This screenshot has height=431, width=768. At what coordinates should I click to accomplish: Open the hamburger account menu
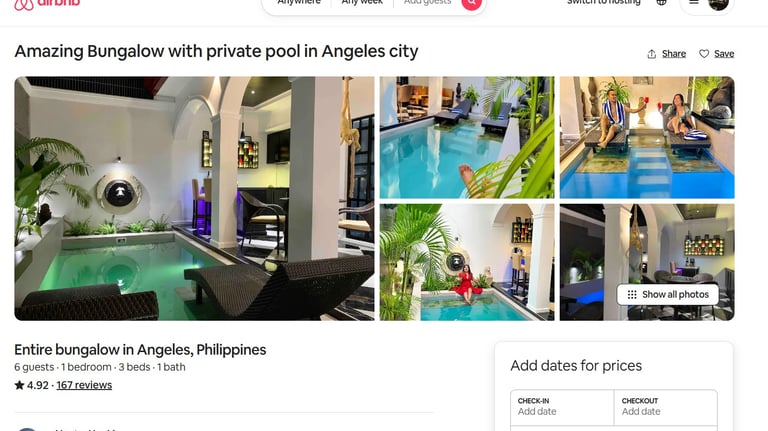point(694,2)
